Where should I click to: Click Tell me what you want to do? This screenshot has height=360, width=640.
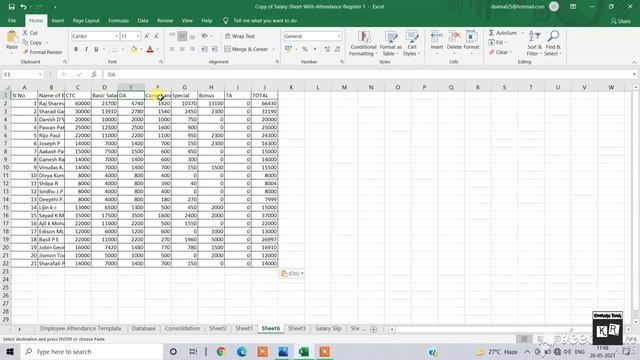pyautogui.click(x=264, y=20)
